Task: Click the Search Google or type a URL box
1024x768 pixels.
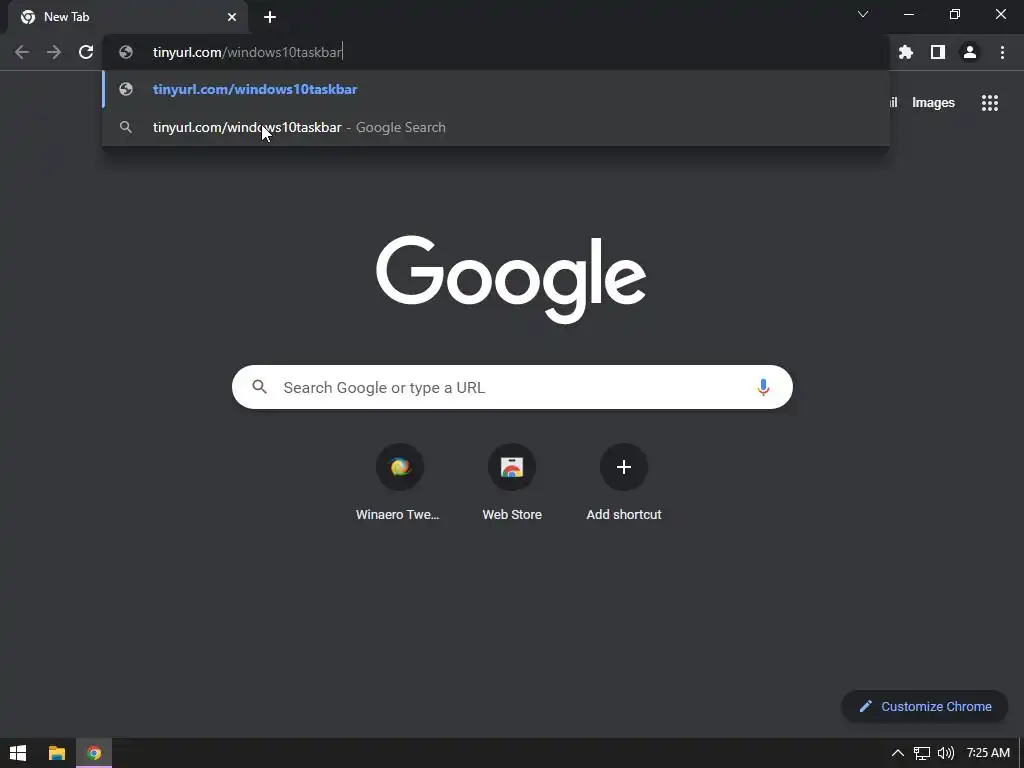Action: [512, 387]
